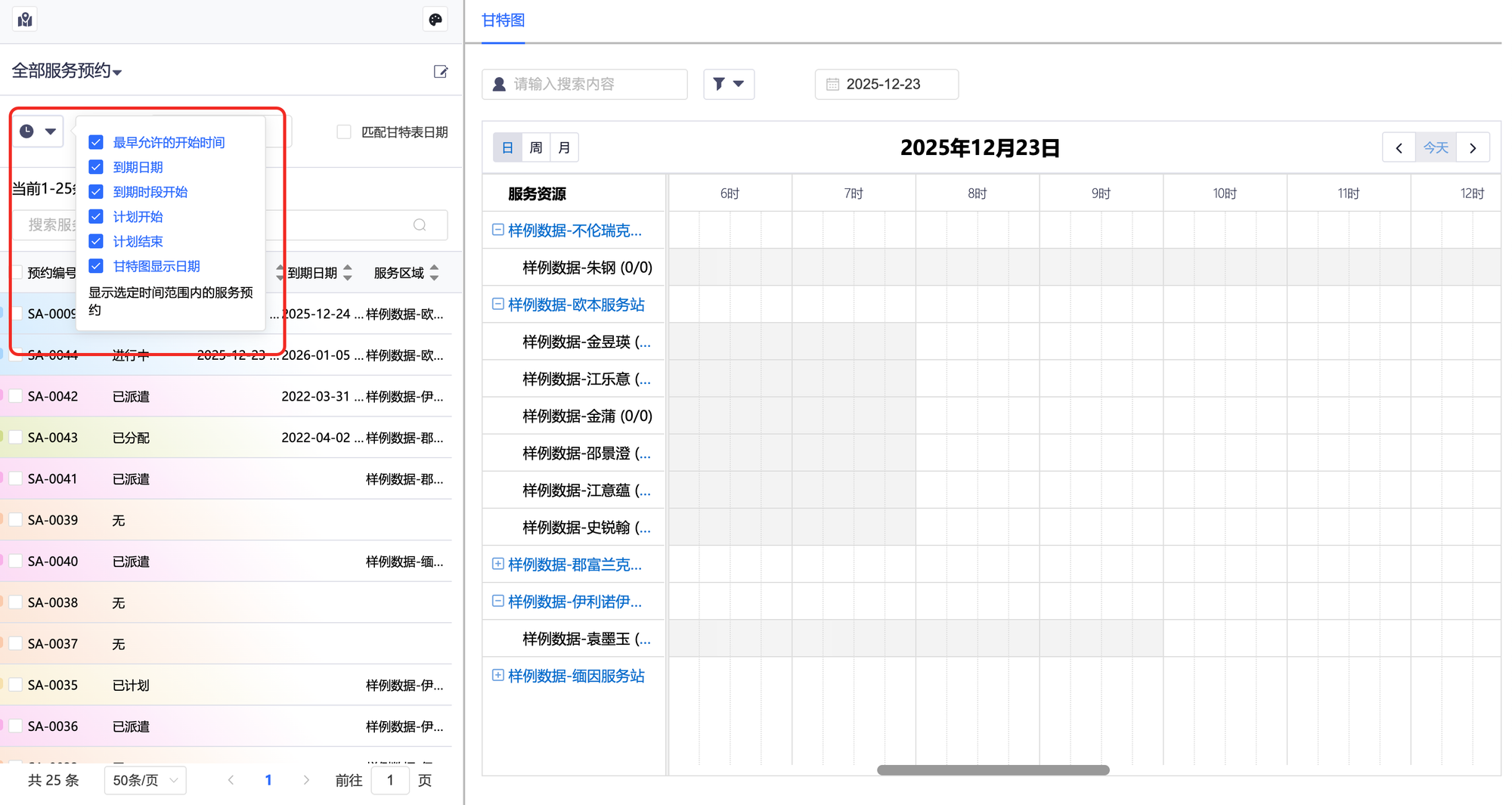1512x805 pixels.
Task: Open the color palette theme icon
Action: coord(435,20)
